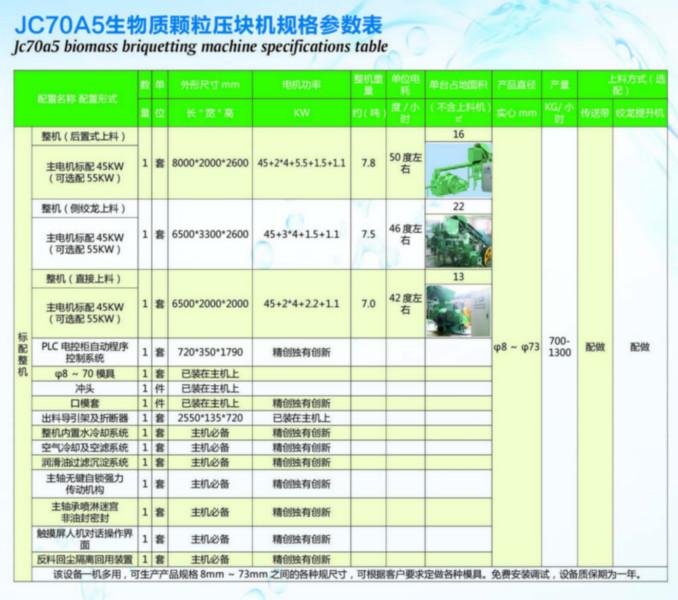Click the row label '整机（后置式上料）'

84,137
